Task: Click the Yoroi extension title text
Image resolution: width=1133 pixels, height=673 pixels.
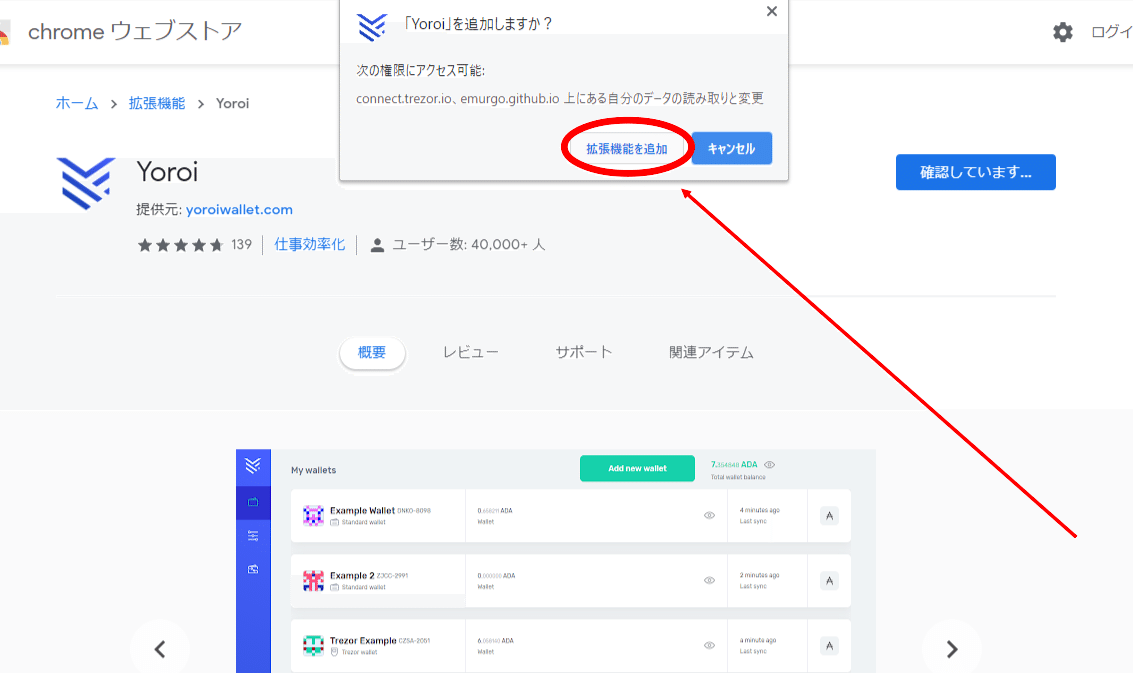Action: 167,172
